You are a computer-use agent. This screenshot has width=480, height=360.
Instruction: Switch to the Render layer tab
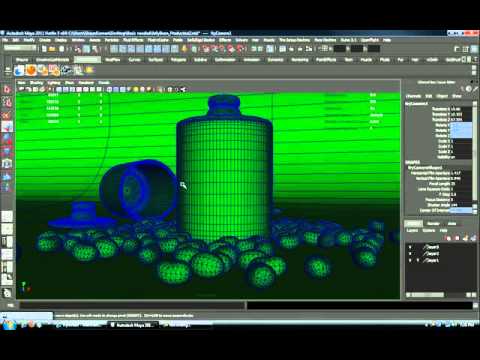pos(433,224)
